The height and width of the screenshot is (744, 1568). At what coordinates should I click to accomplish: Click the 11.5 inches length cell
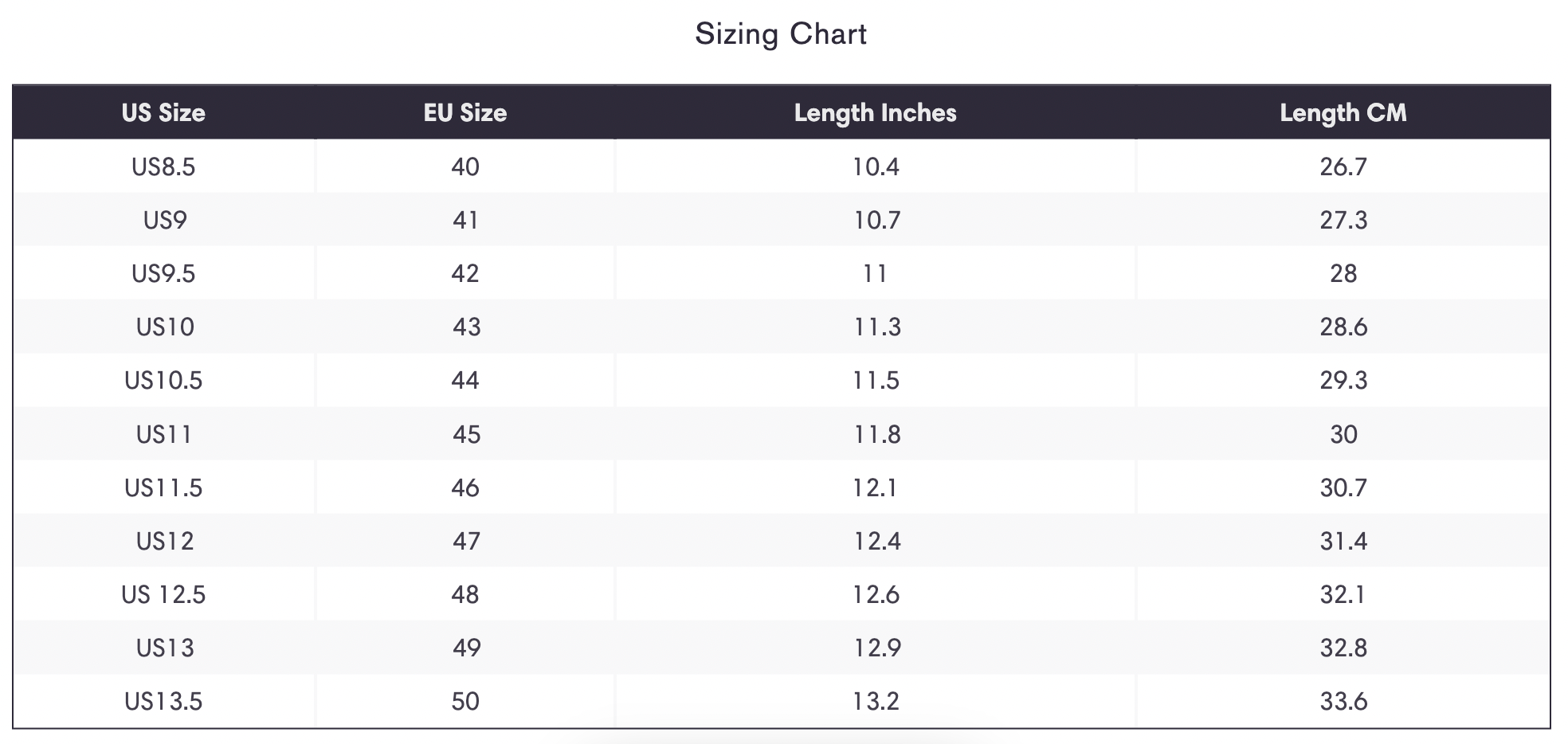tap(876, 380)
